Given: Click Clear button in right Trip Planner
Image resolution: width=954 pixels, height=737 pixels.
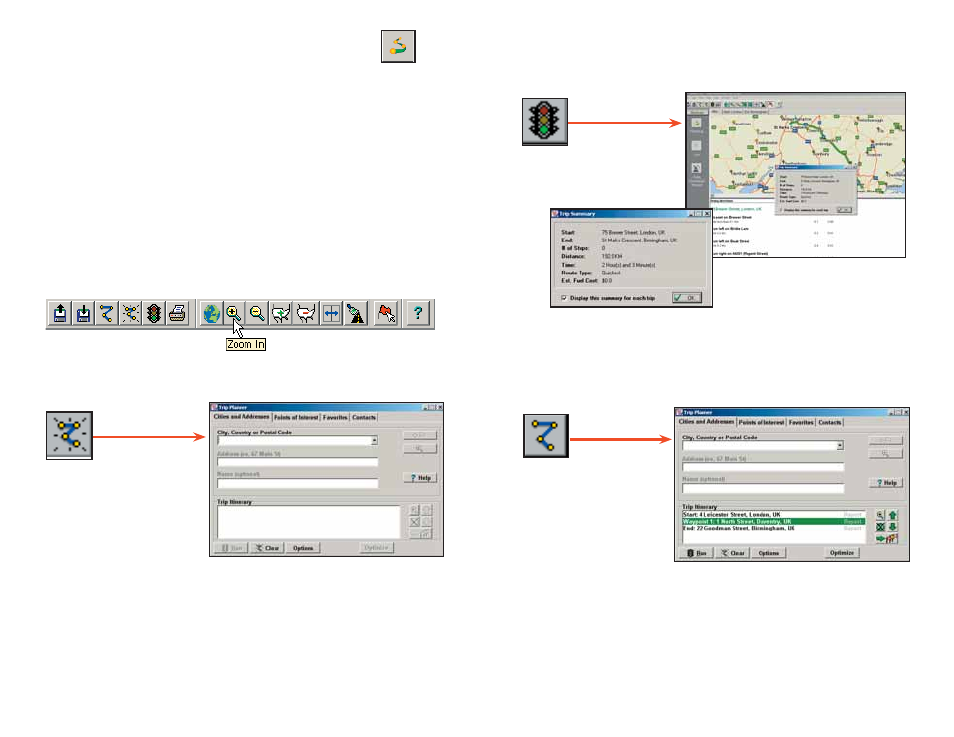Looking at the screenshot, I should point(733,553).
